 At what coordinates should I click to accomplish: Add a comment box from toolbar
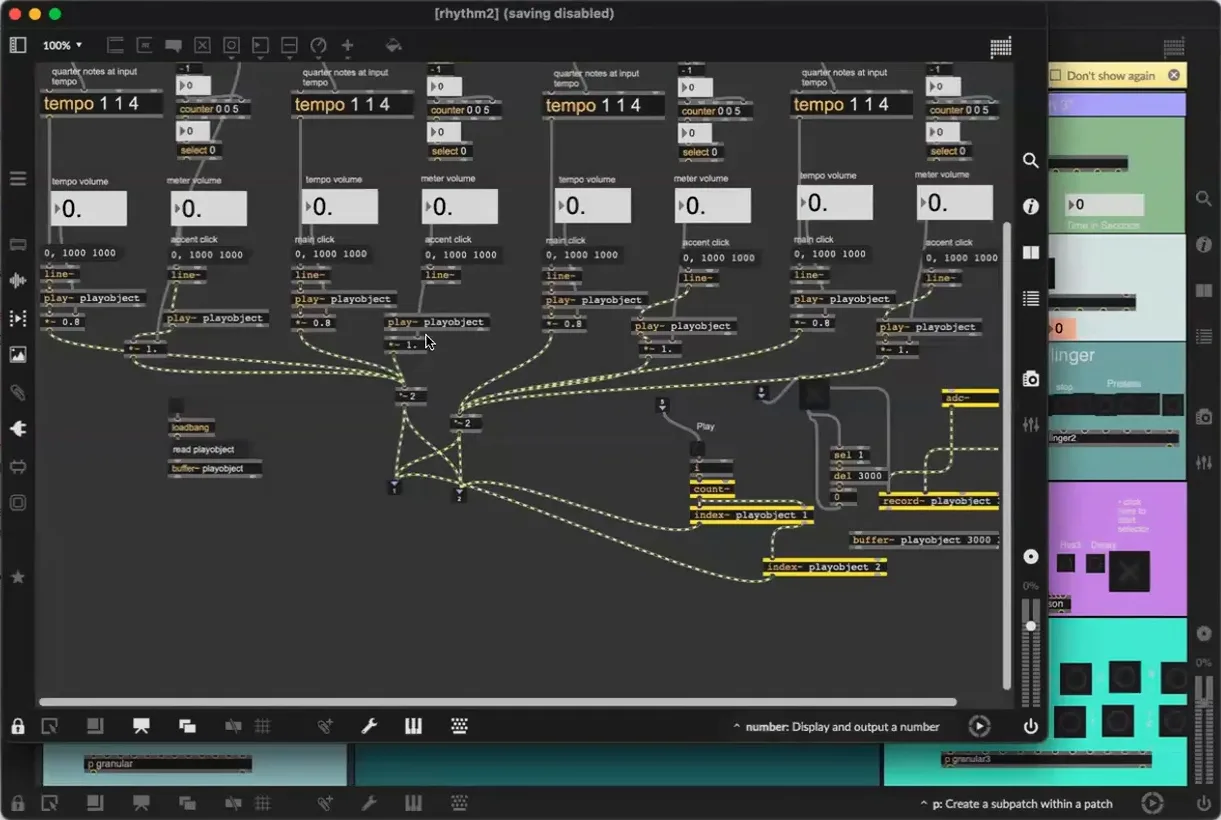[173, 45]
